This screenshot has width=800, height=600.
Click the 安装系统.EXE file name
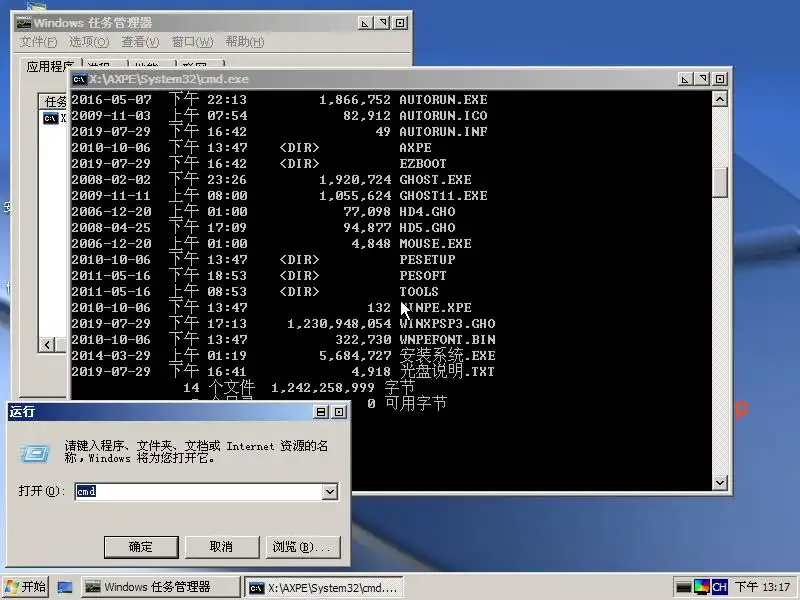click(x=447, y=356)
